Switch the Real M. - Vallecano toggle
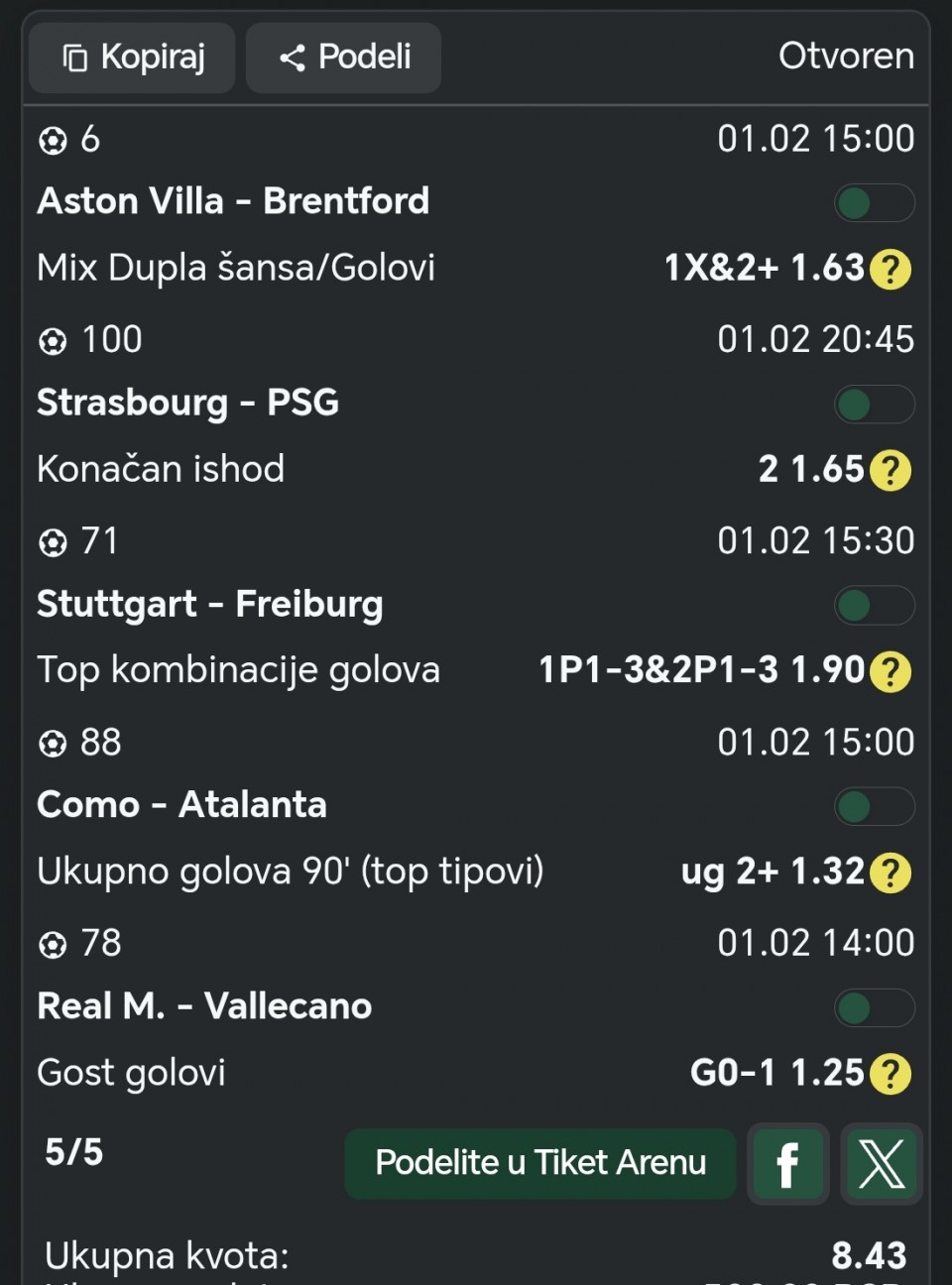Viewport: 952px width, 1285px height. (873, 1008)
